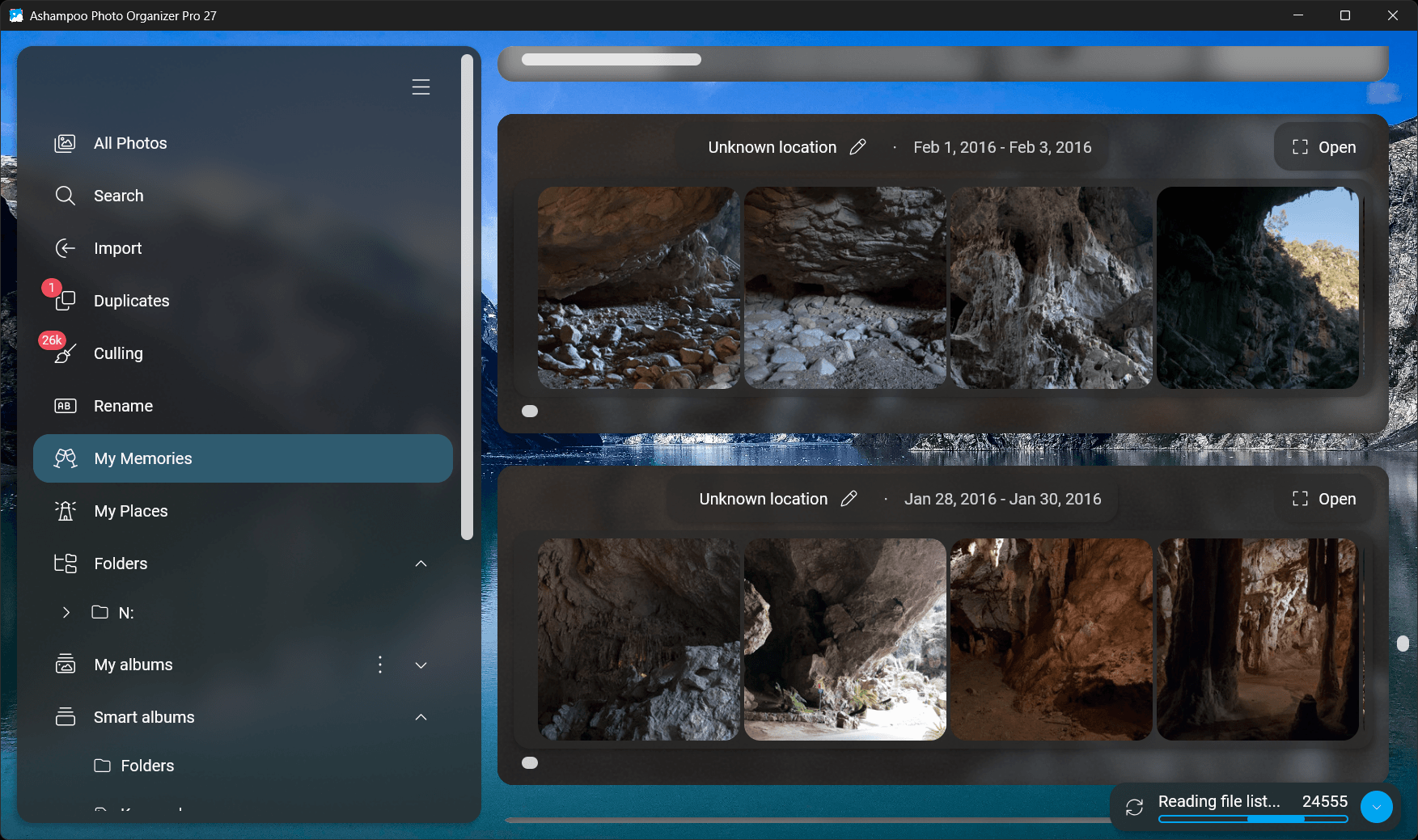Open the Search section
1418x840 pixels.
(x=243, y=196)
